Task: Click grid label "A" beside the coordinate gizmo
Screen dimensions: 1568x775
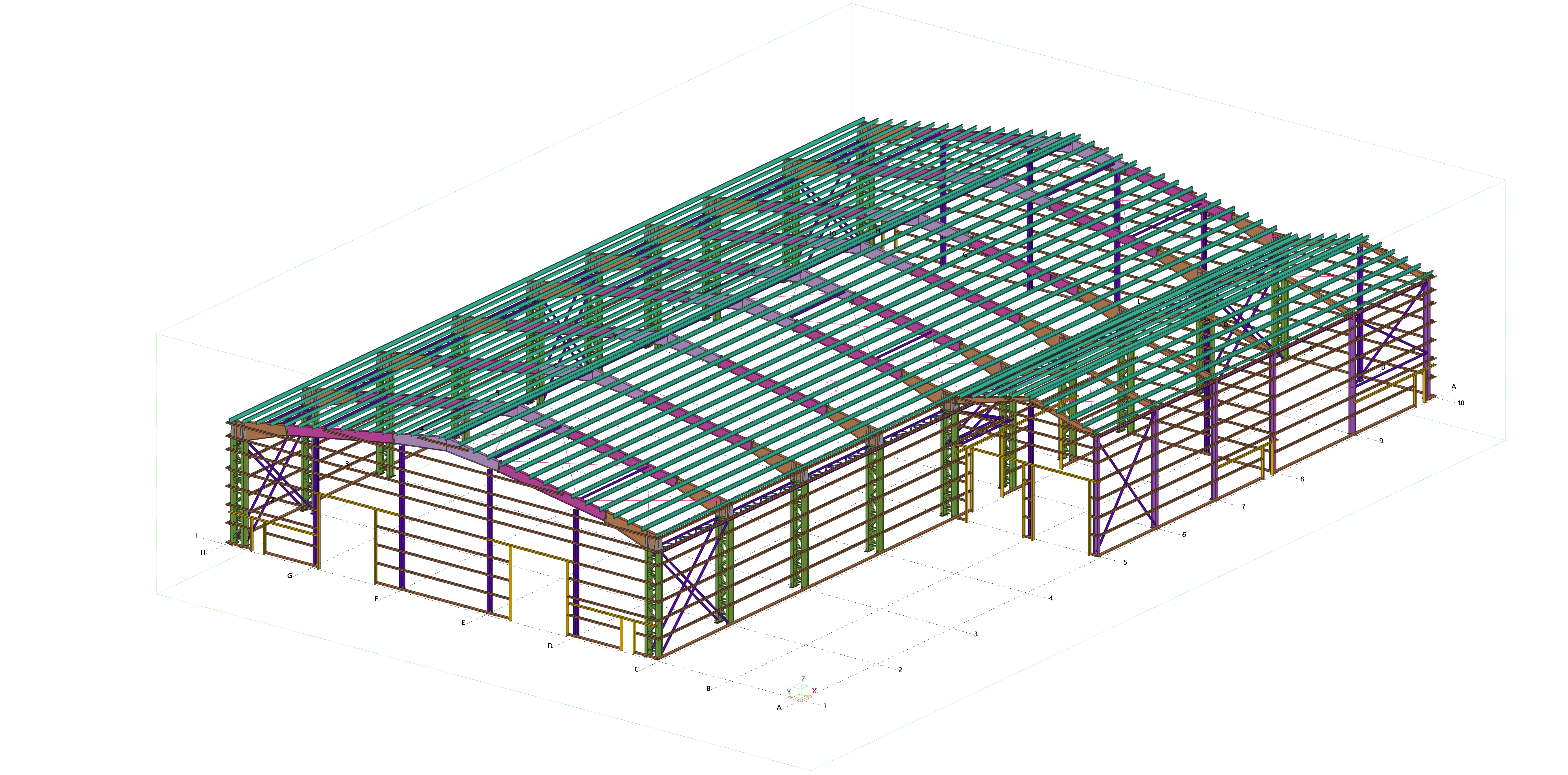Action: pos(779,707)
